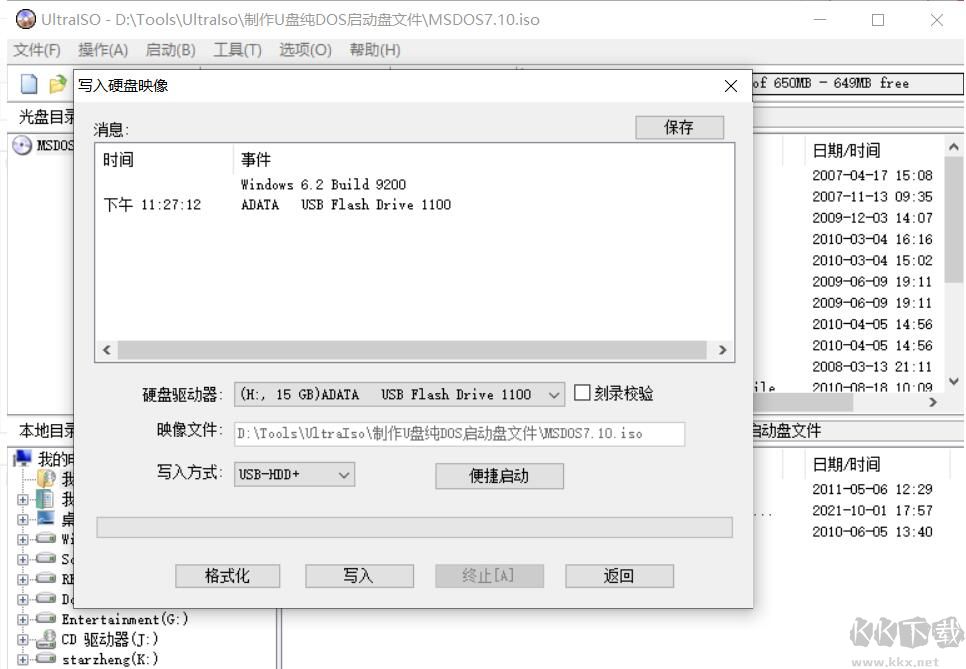
Task: Open the 启动(B) menu
Action: (170, 49)
